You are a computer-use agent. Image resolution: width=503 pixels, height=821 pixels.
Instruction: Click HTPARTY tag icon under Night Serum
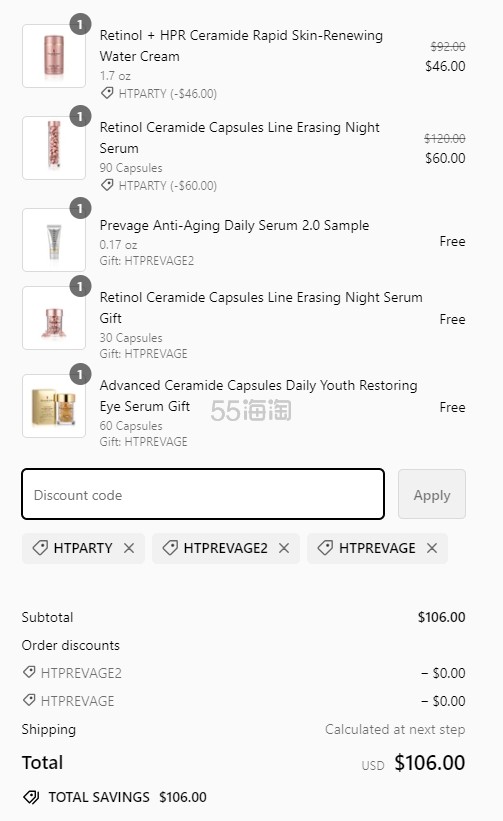107,185
